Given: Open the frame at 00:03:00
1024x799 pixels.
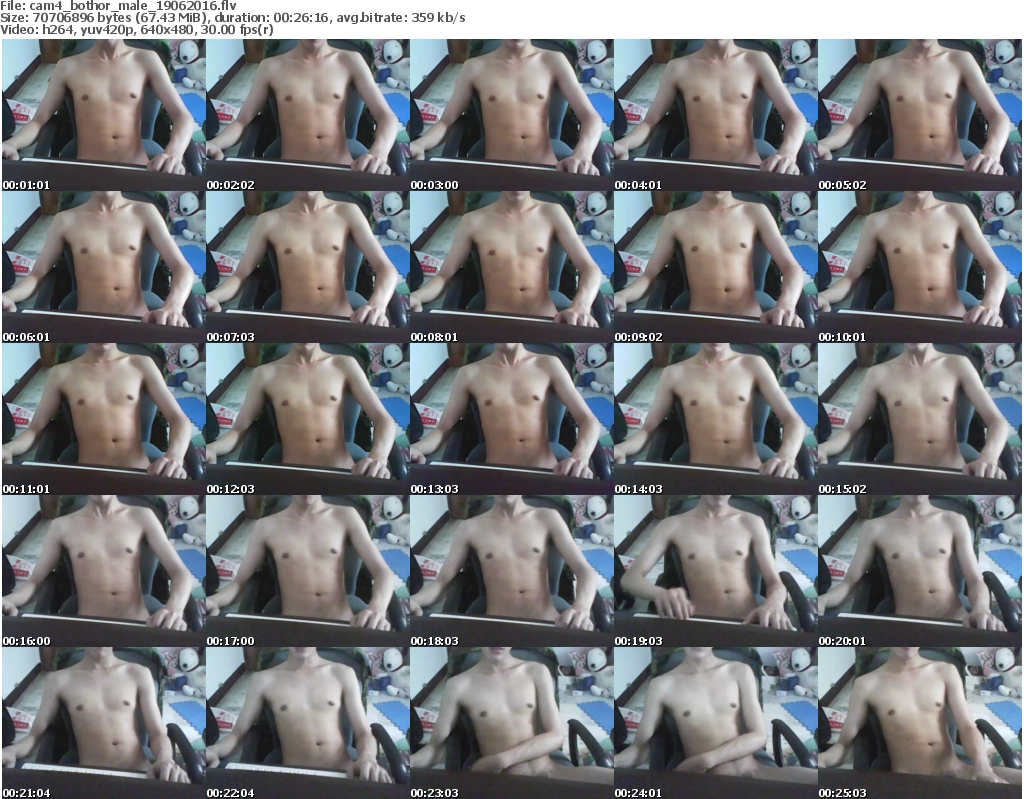Looking at the screenshot, I should point(511,115).
